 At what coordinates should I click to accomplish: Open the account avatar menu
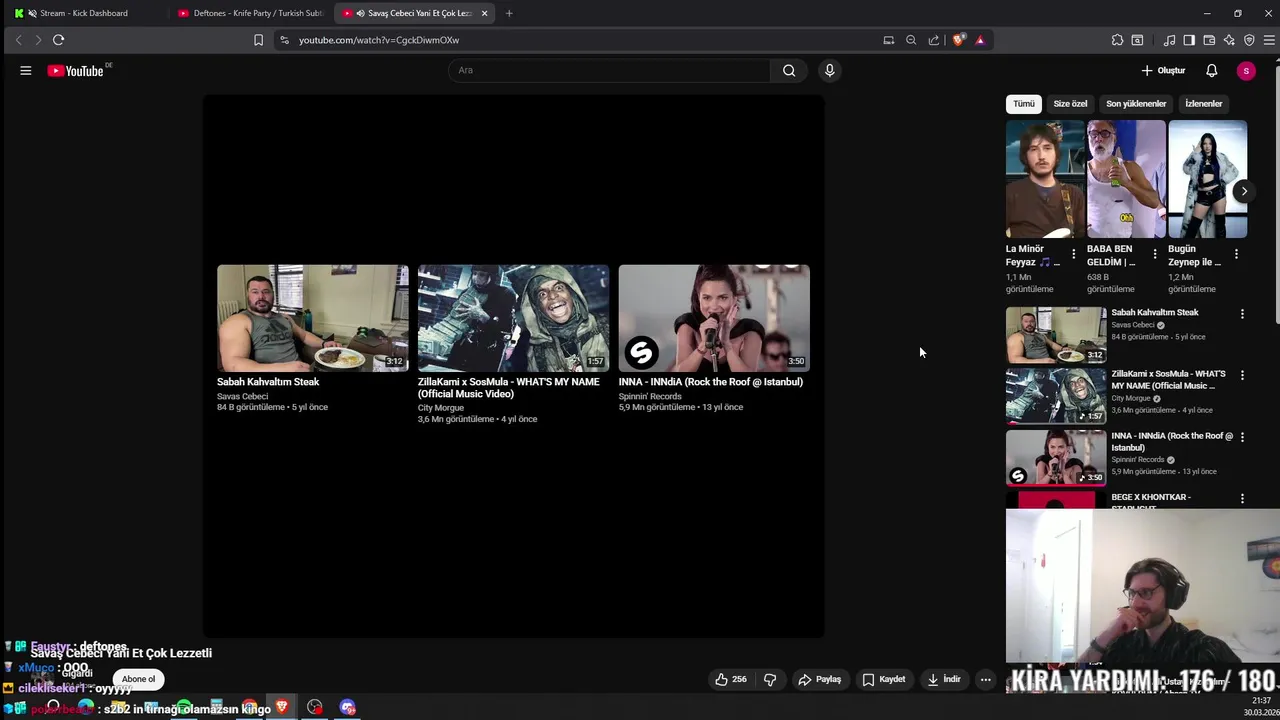coord(1246,71)
